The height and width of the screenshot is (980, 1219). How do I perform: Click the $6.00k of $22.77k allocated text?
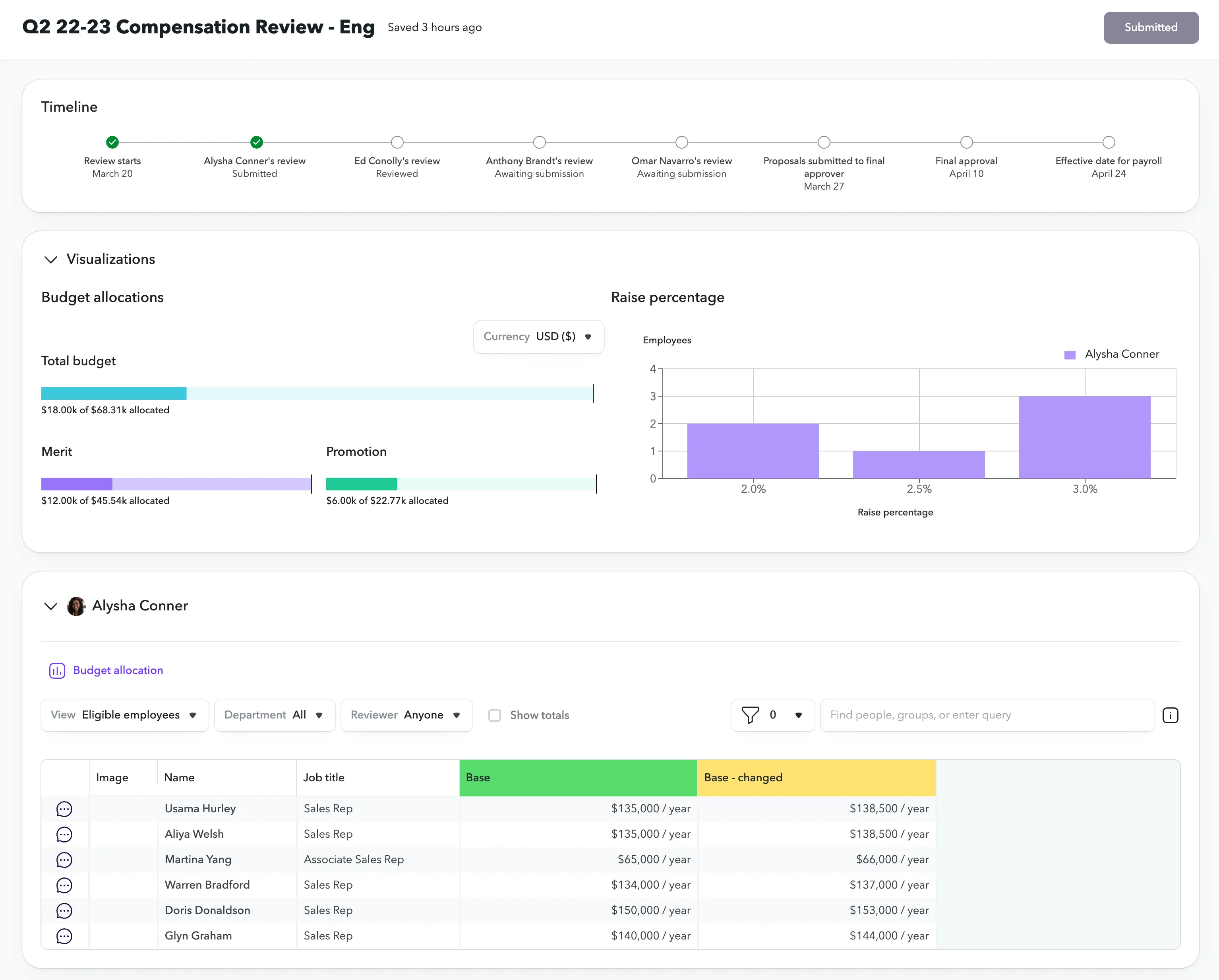point(387,501)
